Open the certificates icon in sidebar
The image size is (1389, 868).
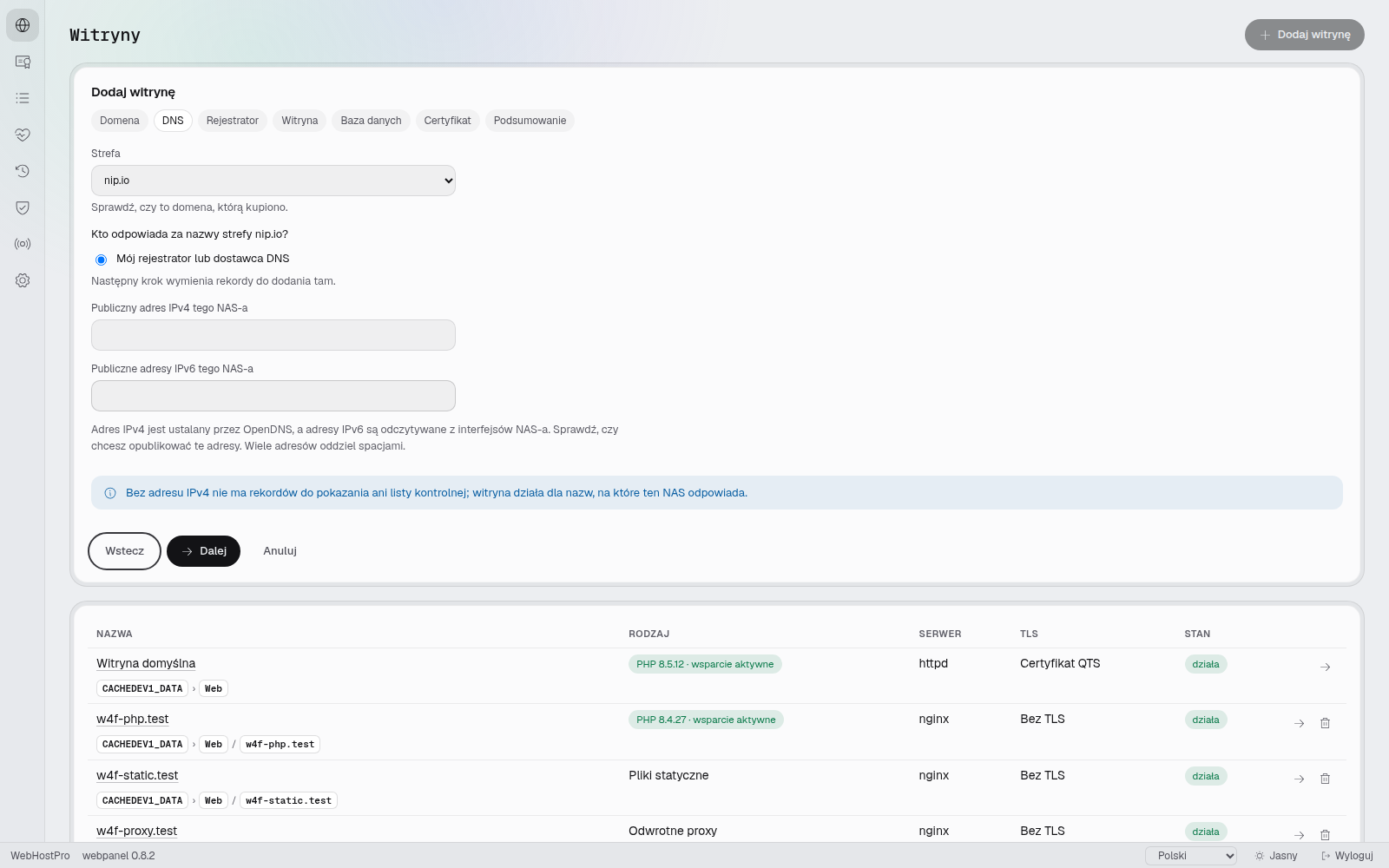(x=23, y=62)
